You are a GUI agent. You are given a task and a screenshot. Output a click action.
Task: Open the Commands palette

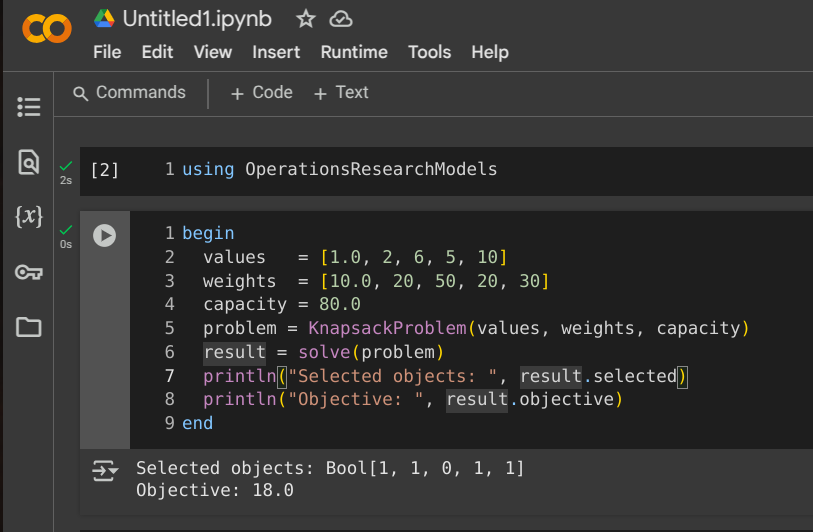(130, 93)
